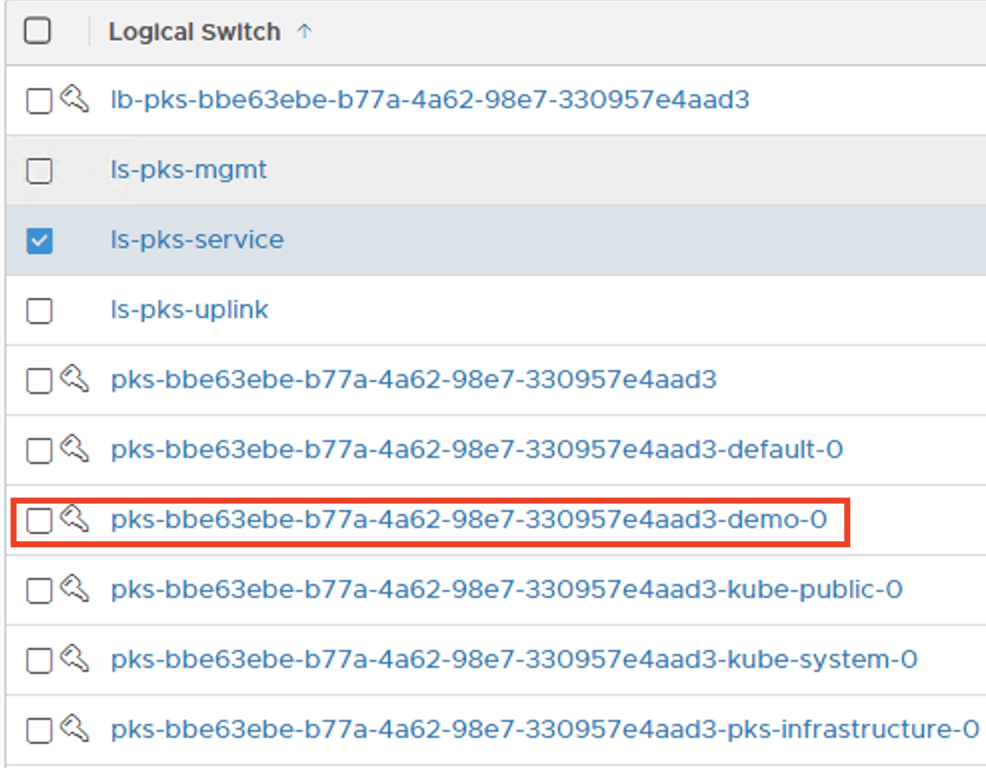Click key icon beside pks-bbe63ebe...-330957e4aad3 base switch

click(74, 379)
